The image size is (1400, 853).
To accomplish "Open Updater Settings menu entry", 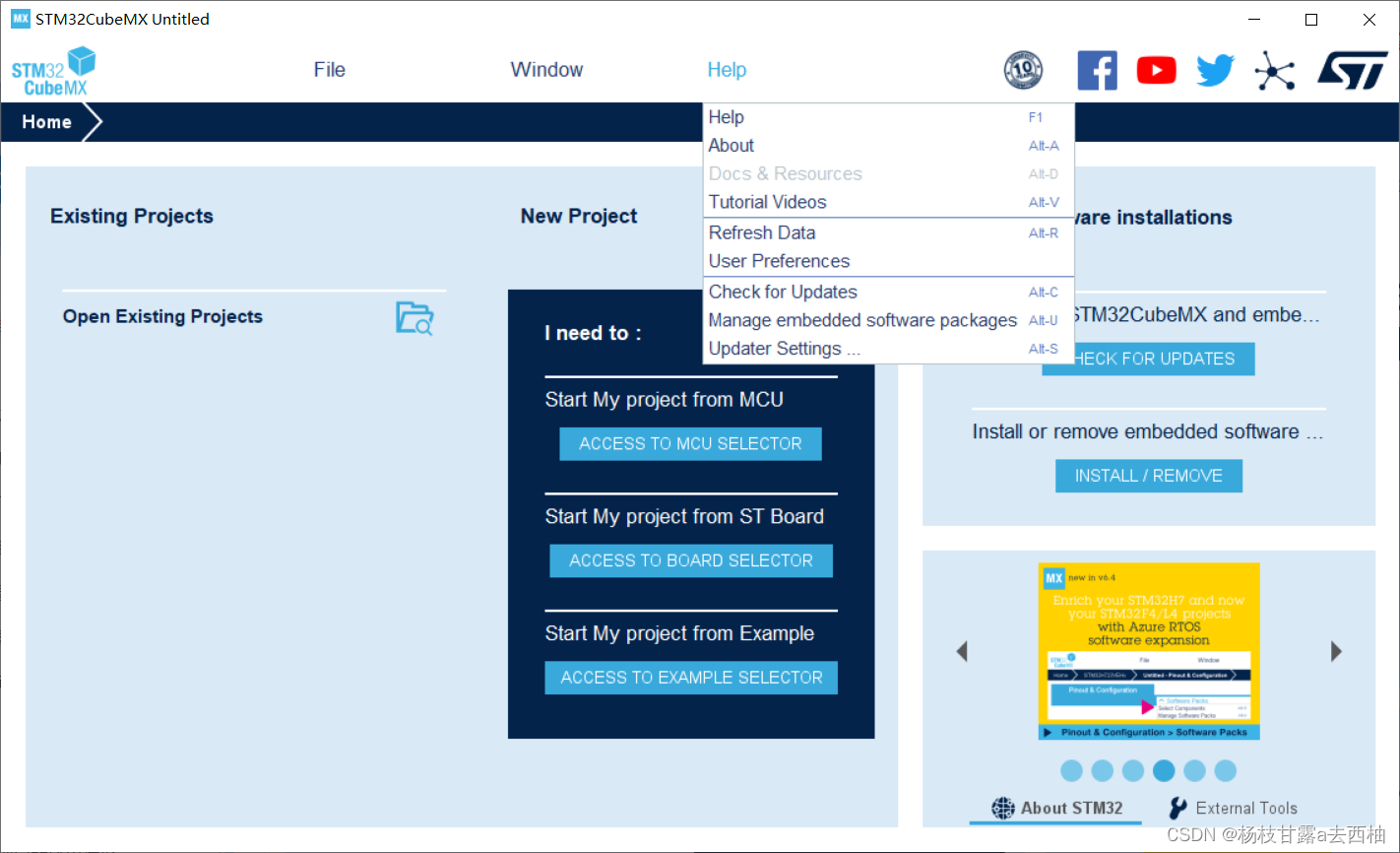I will click(888, 349).
